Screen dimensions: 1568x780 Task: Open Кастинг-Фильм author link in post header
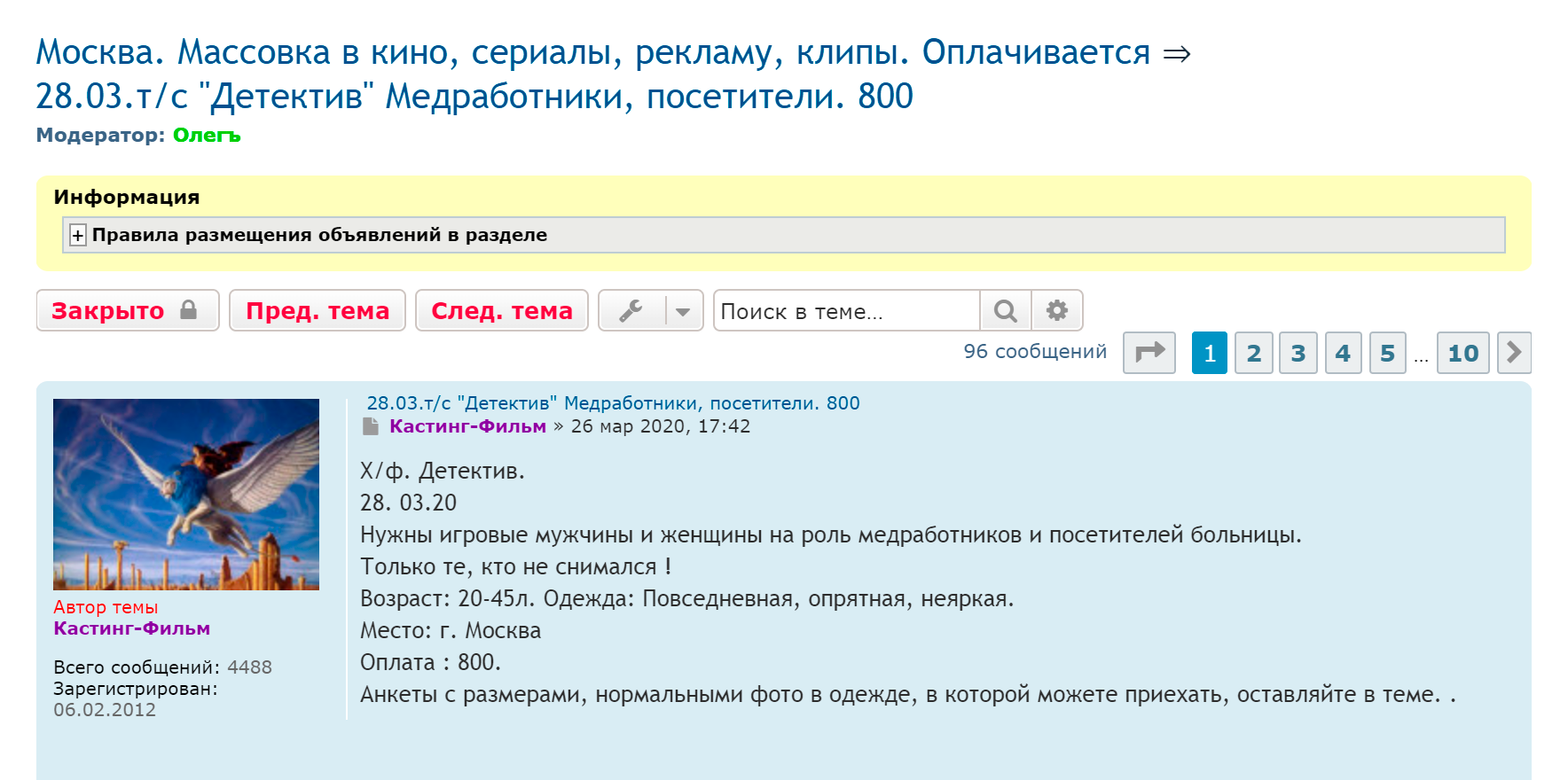467,426
